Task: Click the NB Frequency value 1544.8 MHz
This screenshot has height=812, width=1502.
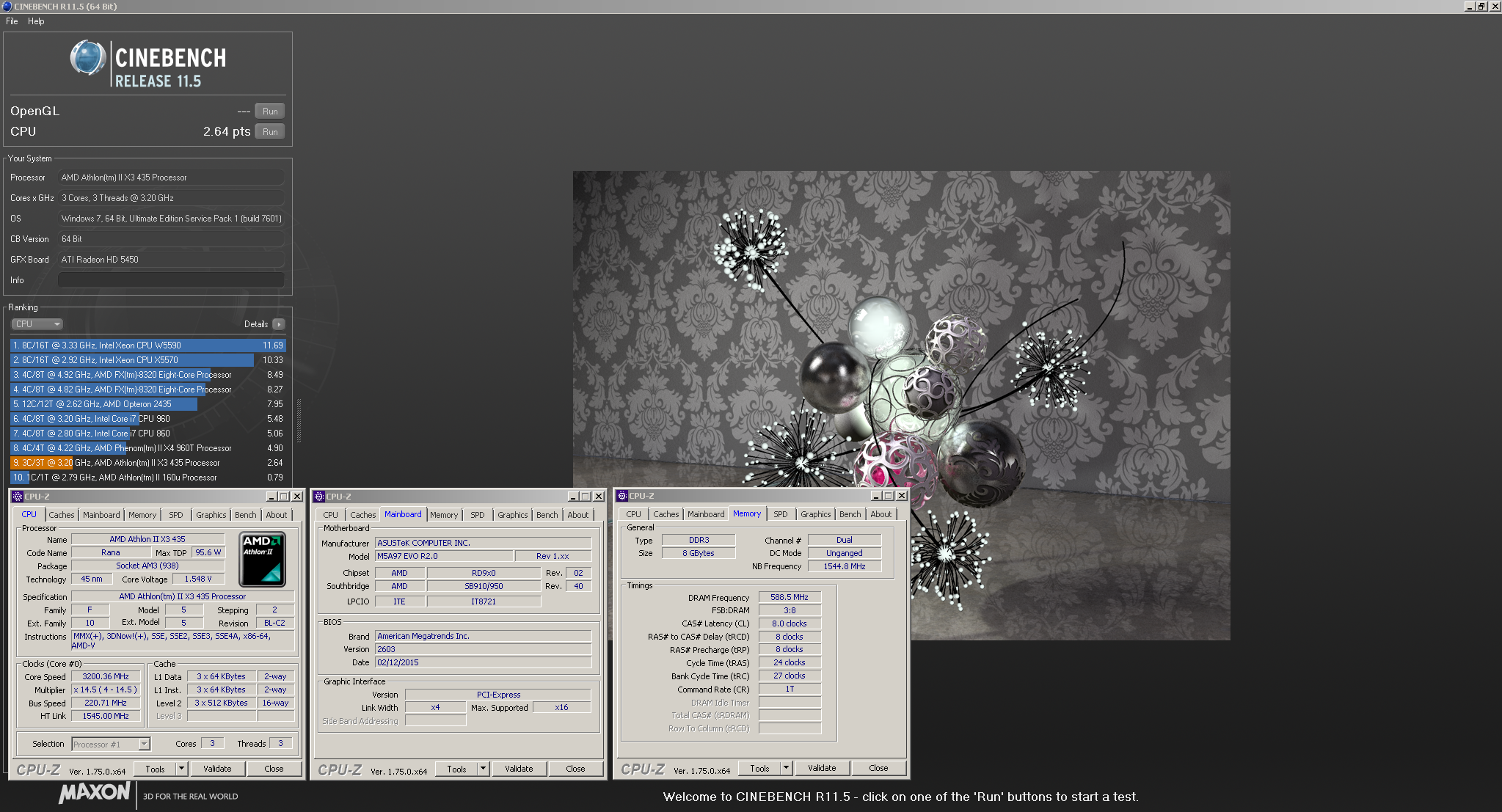Action: [x=845, y=566]
